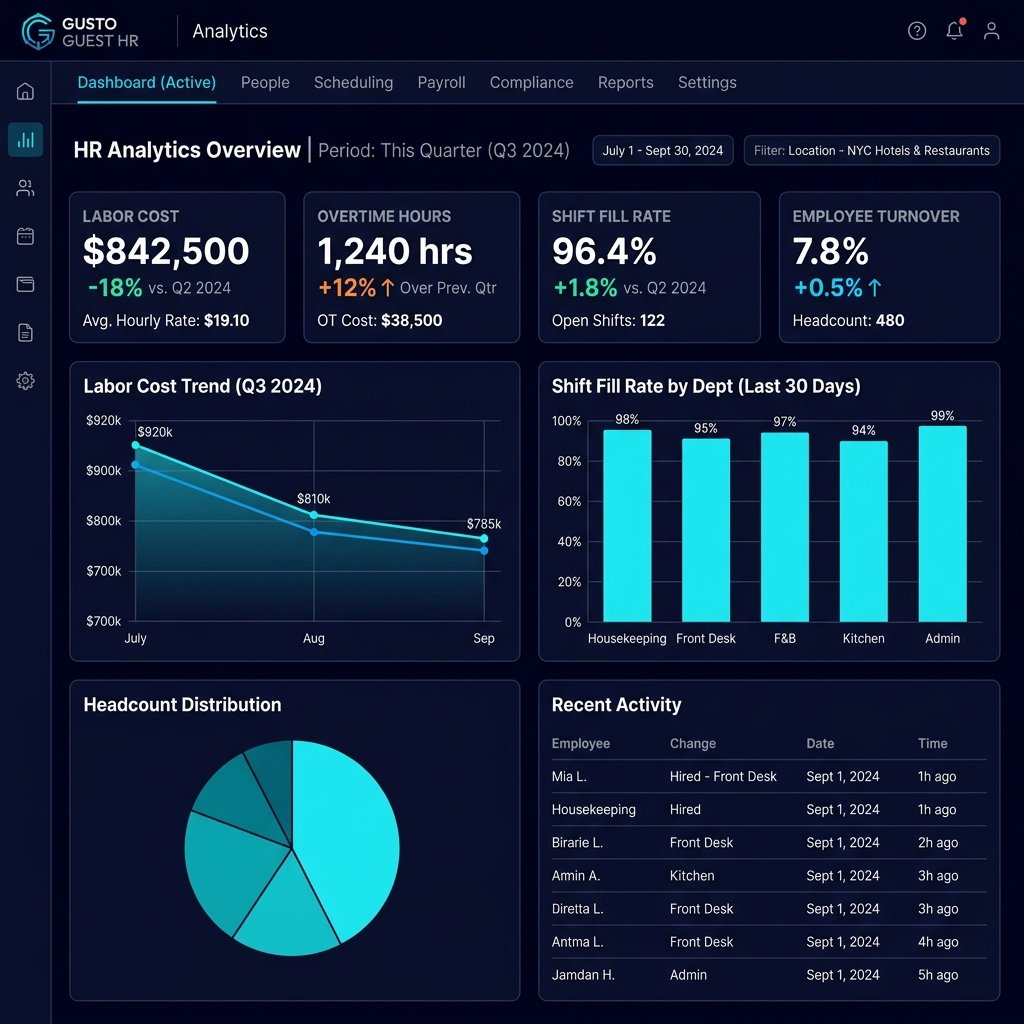The height and width of the screenshot is (1024, 1024).
Task: Click the Headcount Distribution title
Action: (182, 705)
